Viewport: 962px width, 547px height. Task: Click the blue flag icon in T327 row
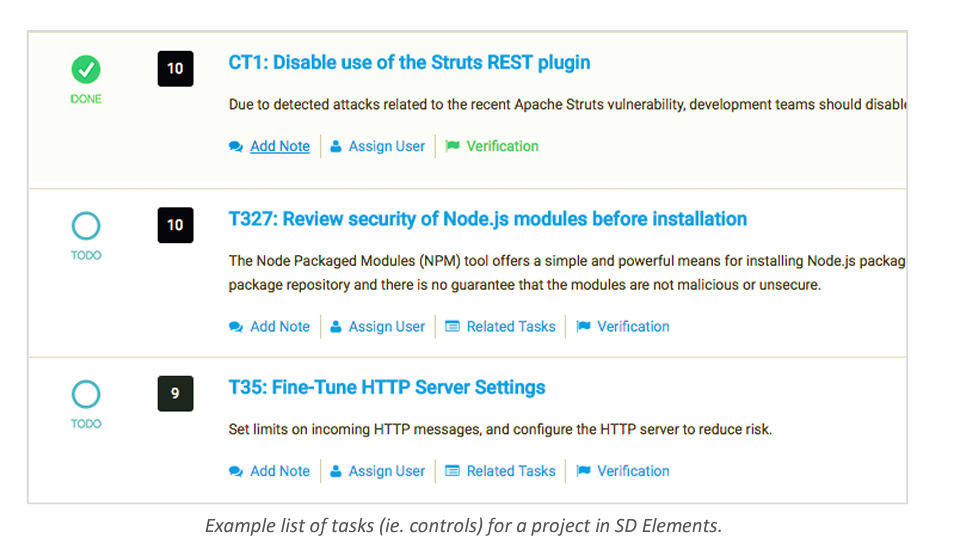click(583, 326)
